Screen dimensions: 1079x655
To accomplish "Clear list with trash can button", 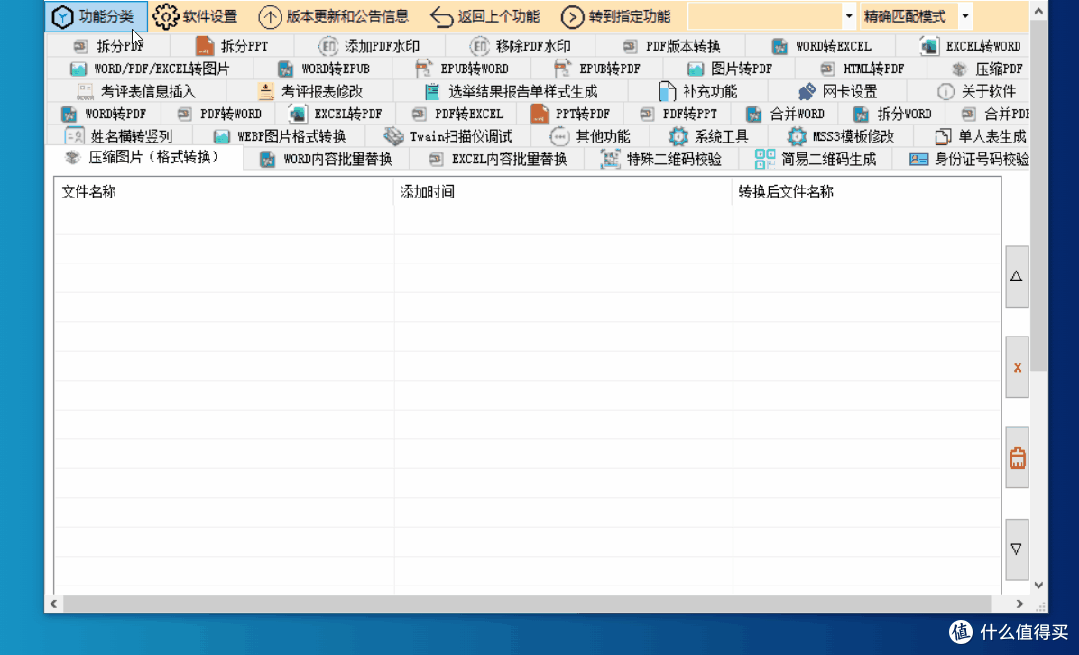I will click(1016, 458).
